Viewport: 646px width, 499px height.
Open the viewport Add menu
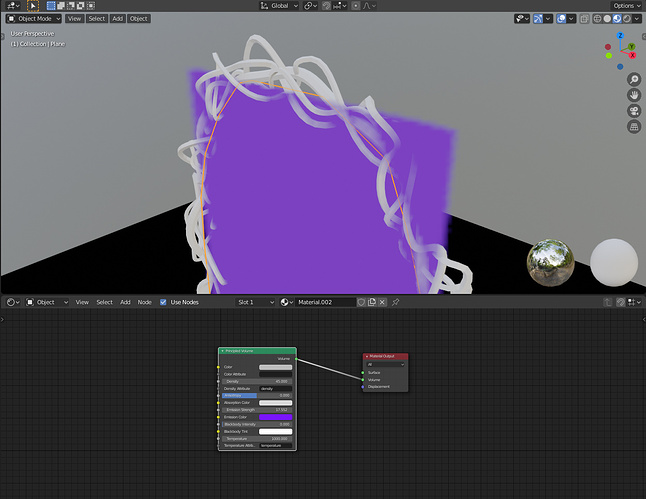click(117, 19)
